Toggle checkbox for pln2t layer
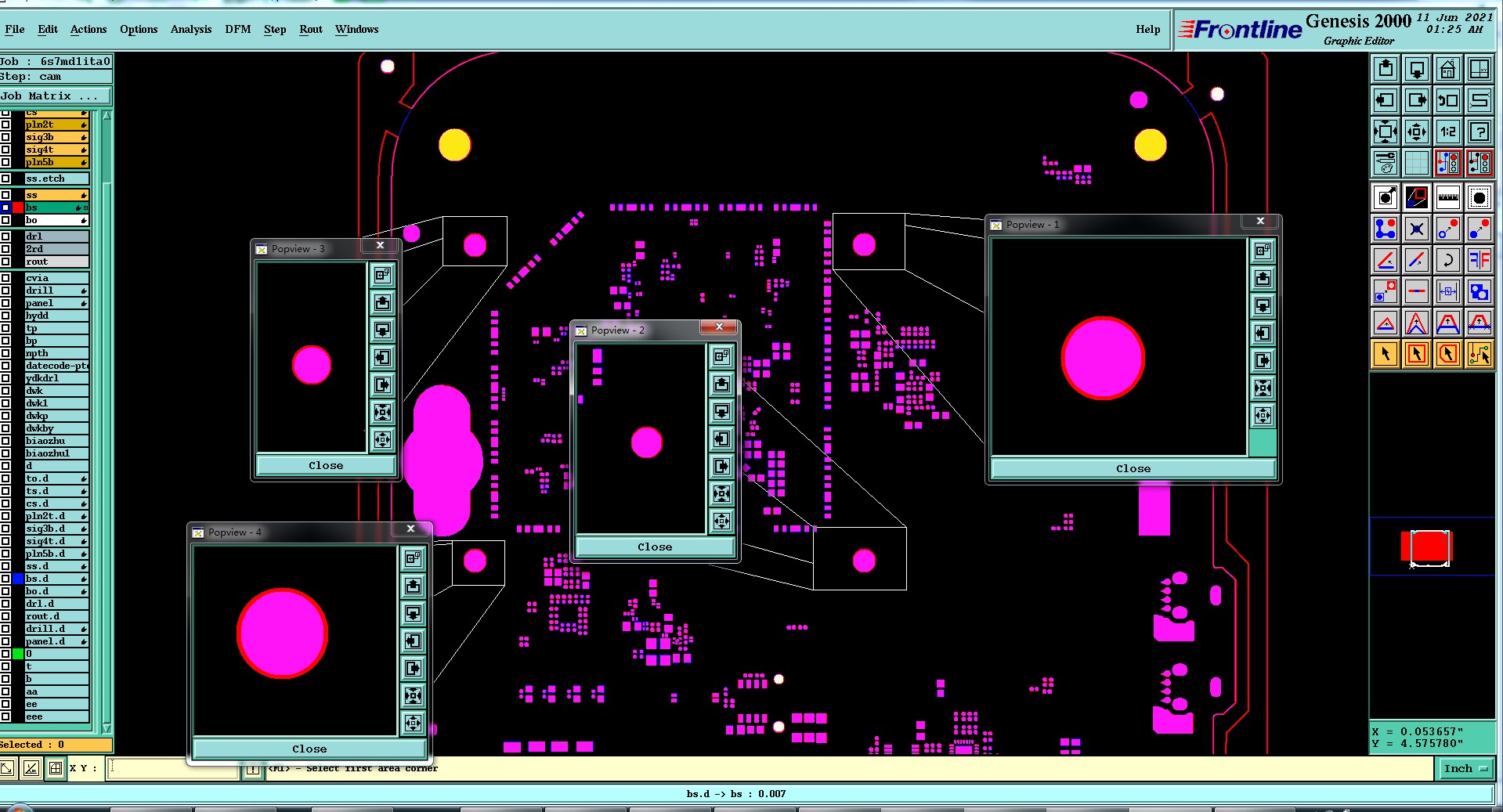This screenshot has width=1503, height=812. click(x=5, y=125)
